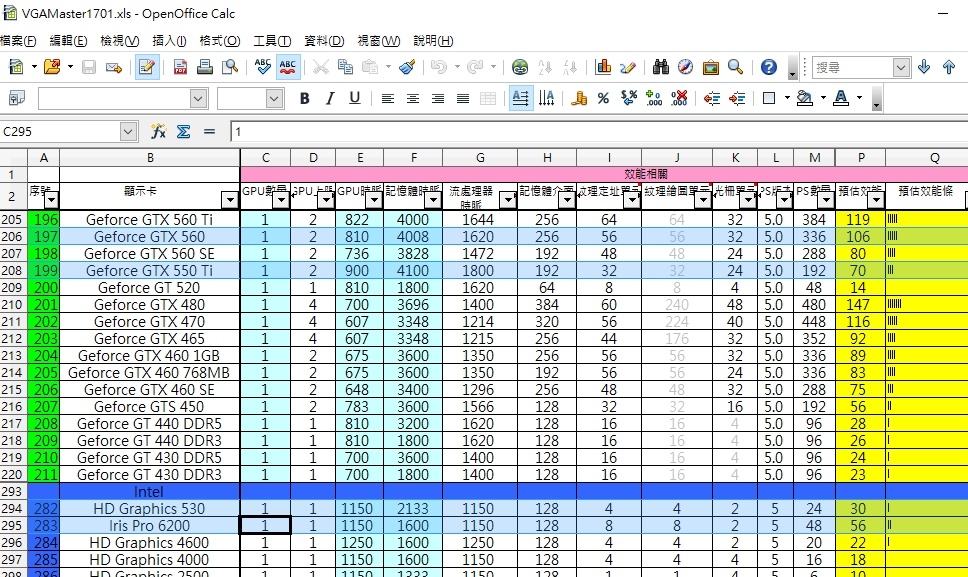Create a new spreadsheet document

click(x=16, y=67)
